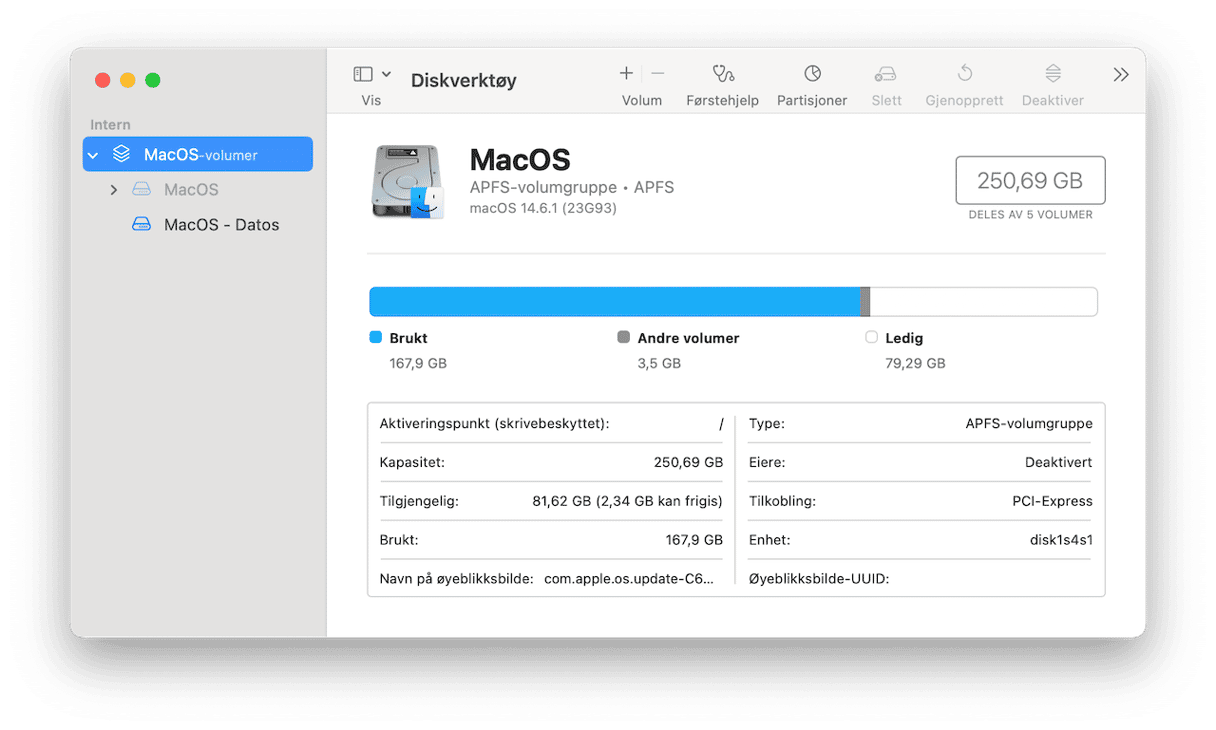Viewport: 1216px width, 730px height.
Task: Click the Gjenopprett restore icon
Action: (x=965, y=73)
